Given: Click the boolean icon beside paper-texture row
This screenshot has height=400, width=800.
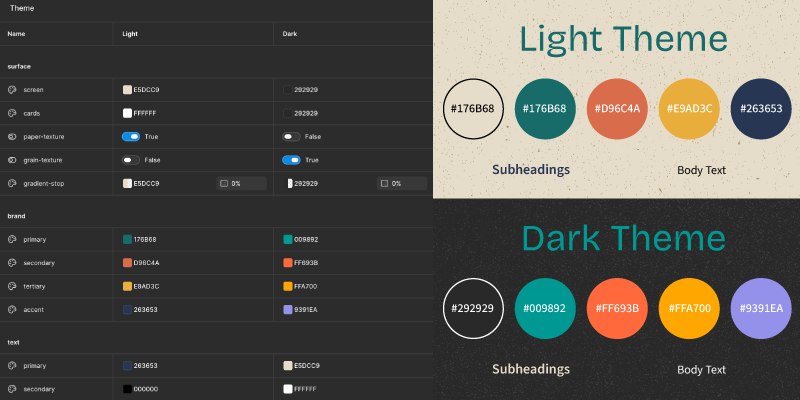Looking at the screenshot, I should click(x=12, y=137).
